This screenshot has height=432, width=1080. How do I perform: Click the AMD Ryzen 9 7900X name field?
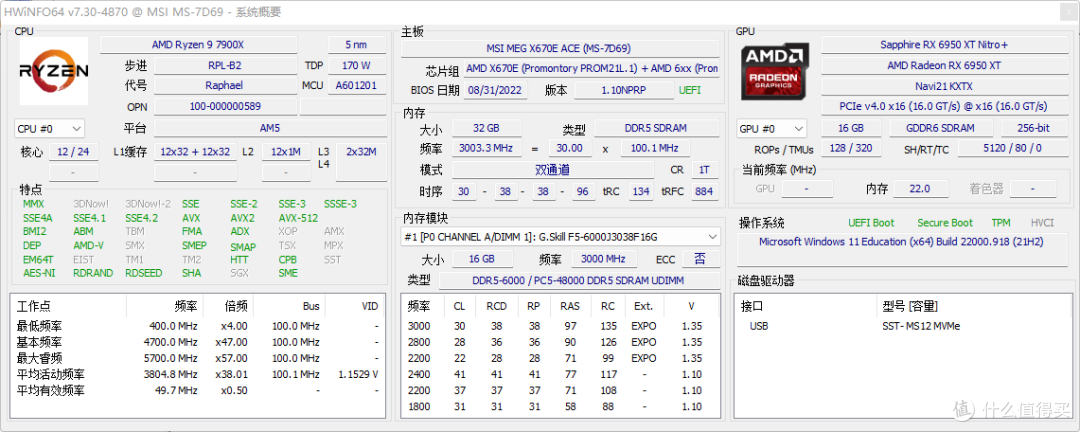[x=198, y=45]
